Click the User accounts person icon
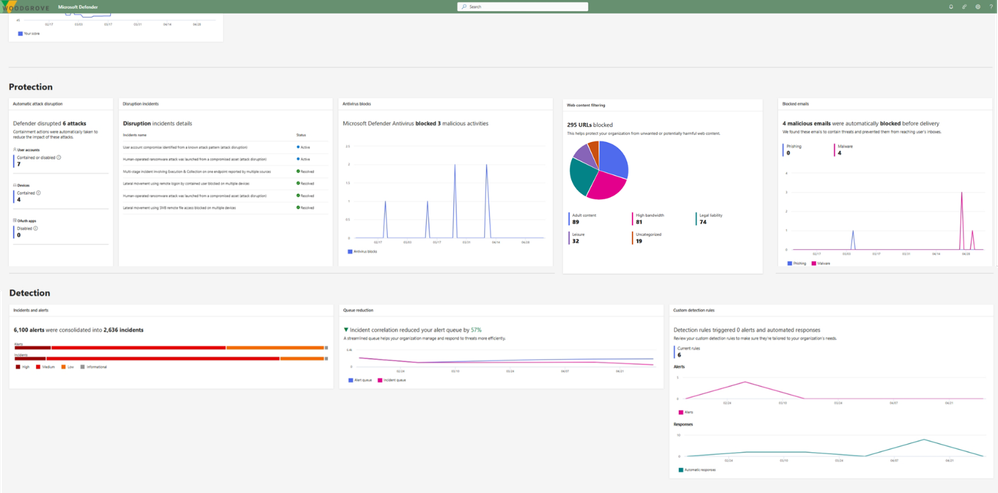998x493 pixels. pos(15,149)
